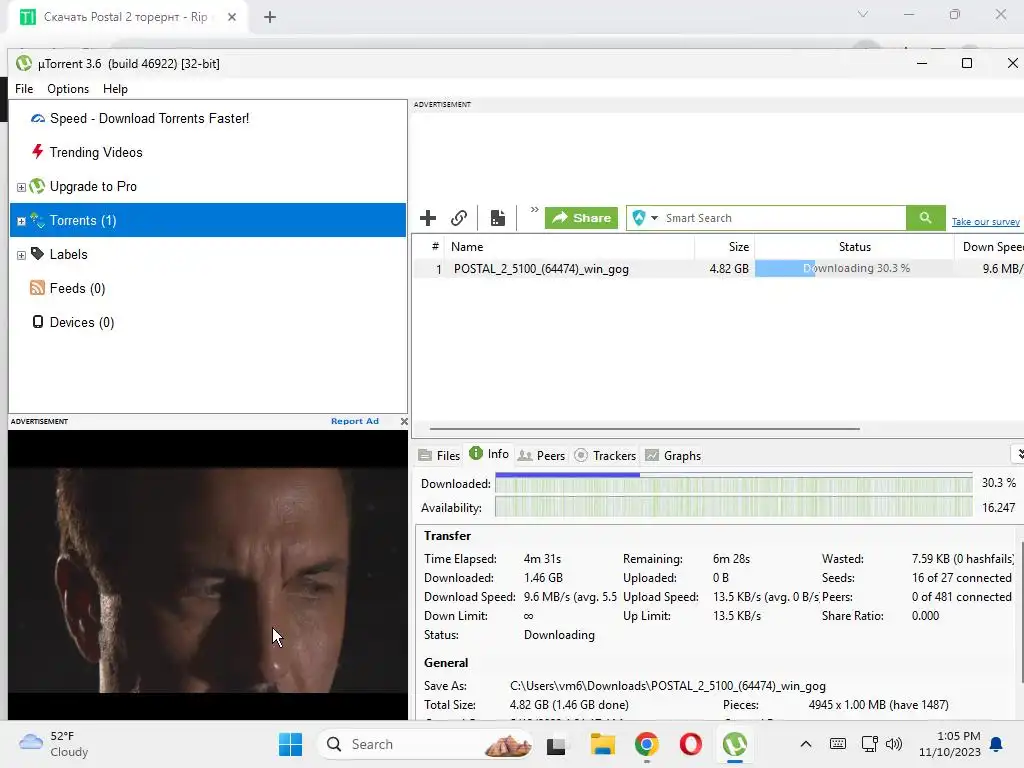The width and height of the screenshot is (1024, 768).
Task: Click the green Share button
Action: (581, 217)
